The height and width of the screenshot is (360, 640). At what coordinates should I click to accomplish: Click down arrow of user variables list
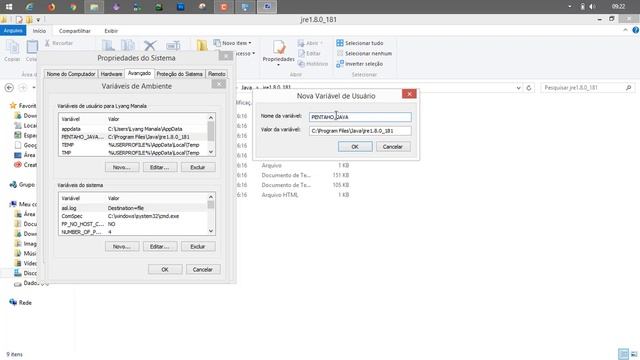(211, 152)
